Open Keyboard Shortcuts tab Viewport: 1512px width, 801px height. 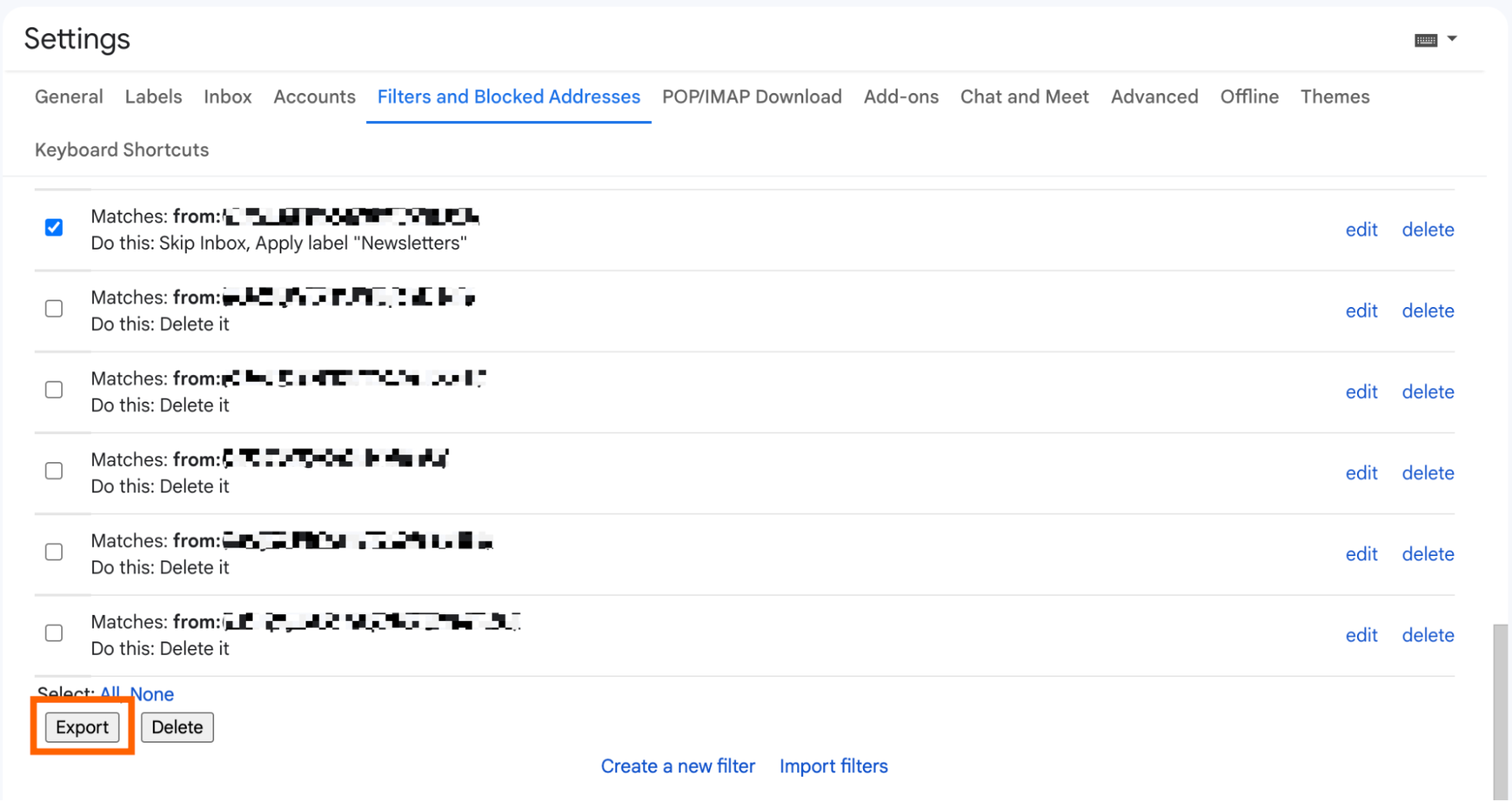[x=122, y=150]
